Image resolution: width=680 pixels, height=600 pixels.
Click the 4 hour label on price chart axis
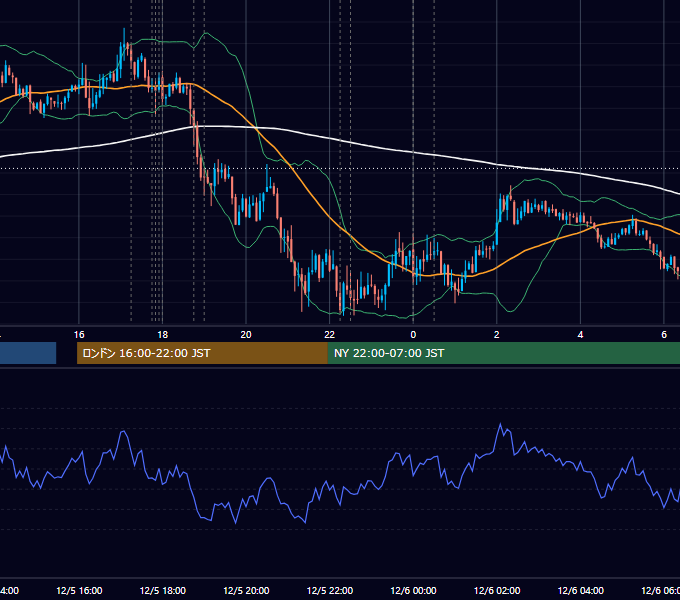580,335
